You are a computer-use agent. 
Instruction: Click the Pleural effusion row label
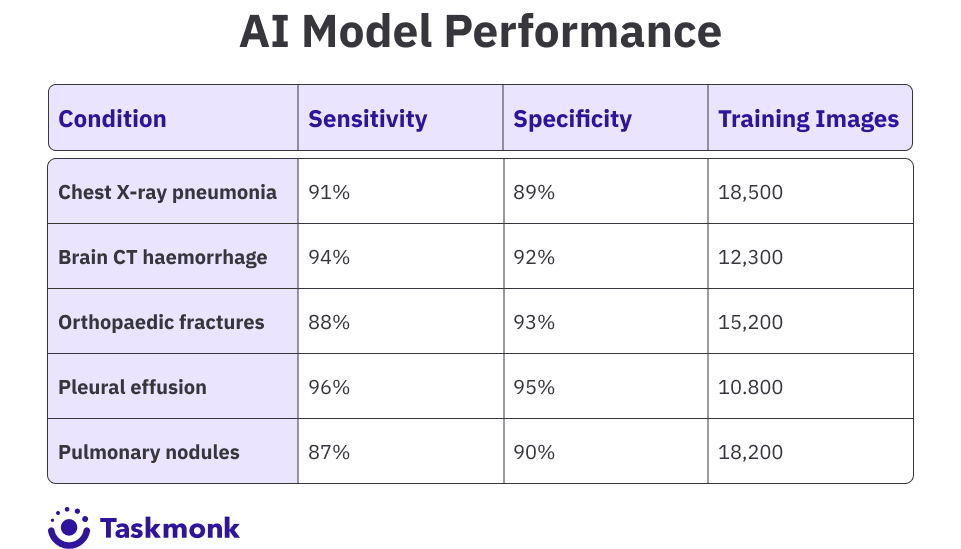coord(132,387)
